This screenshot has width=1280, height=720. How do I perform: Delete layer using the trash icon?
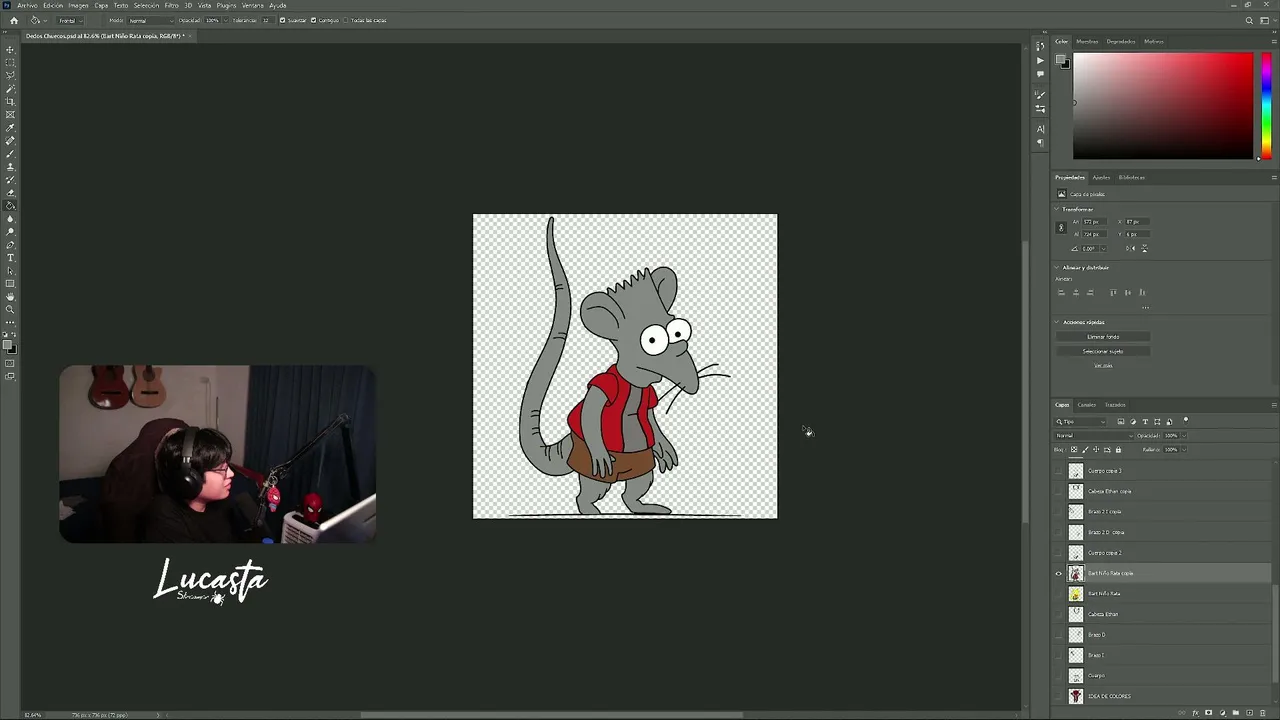click(x=1261, y=713)
